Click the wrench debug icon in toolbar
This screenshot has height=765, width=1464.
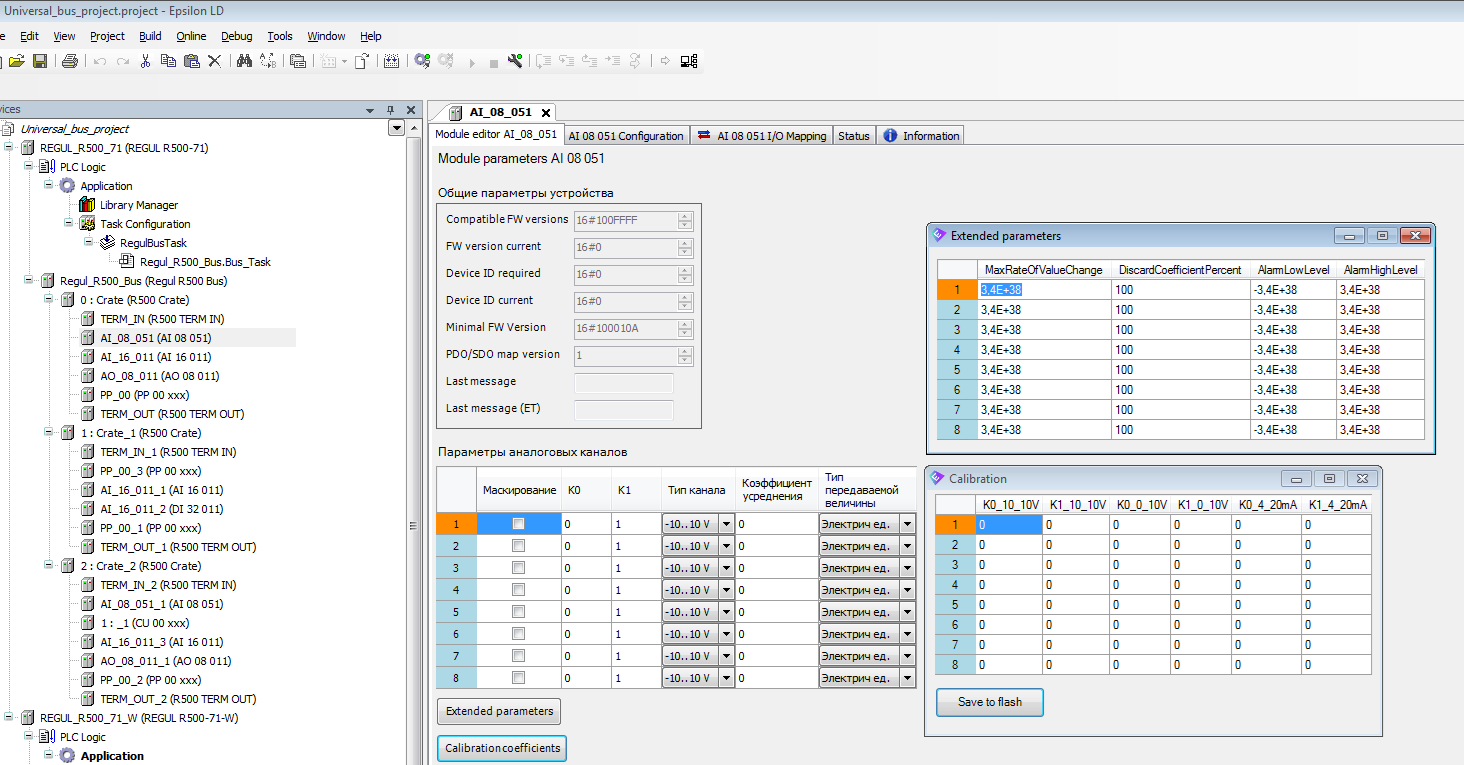(x=515, y=61)
